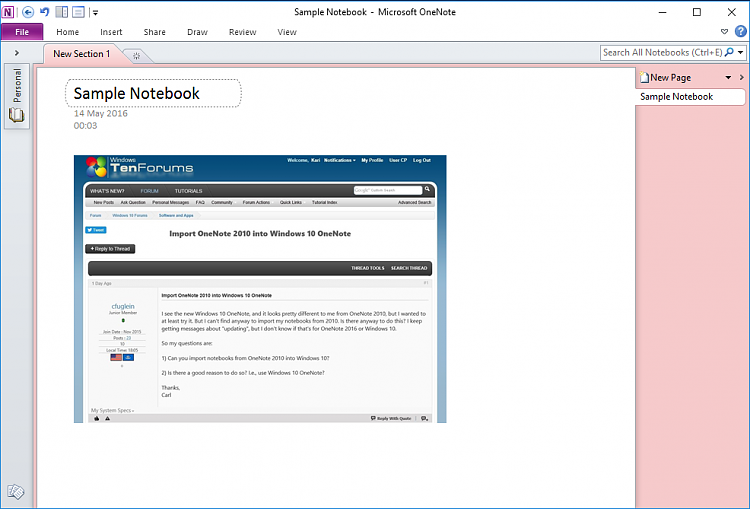Expand the ribbon using the heart-shaped arrow
The width and height of the screenshot is (750, 509).
tap(724, 32)
